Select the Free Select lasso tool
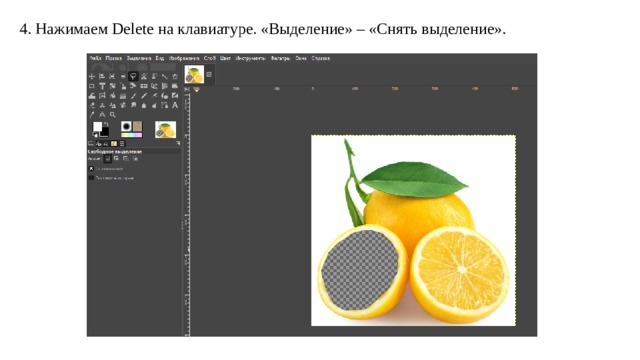 [x=133, y=76]
